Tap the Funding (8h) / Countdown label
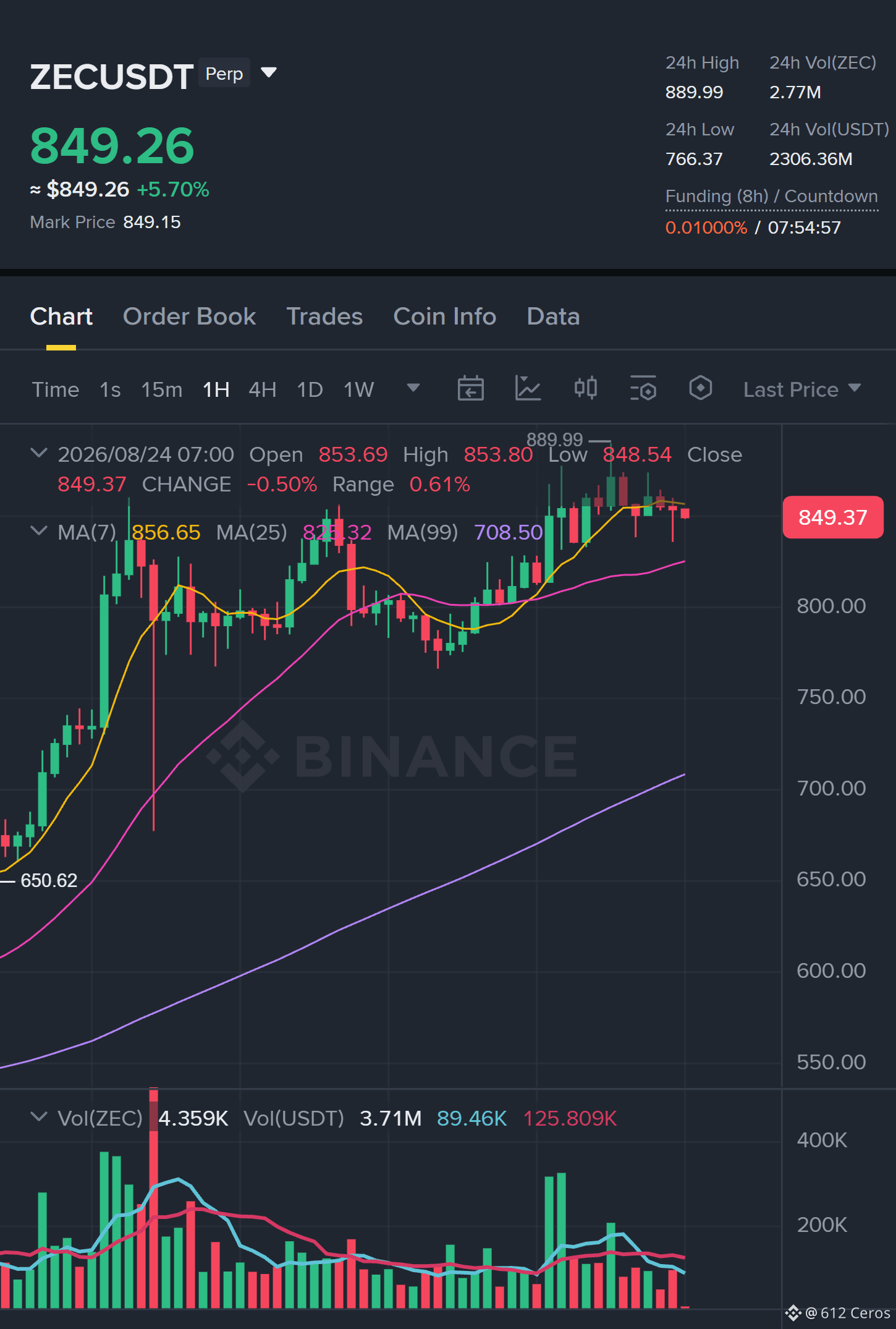This screenshot has height=1329, width=896. click(x=771, y=197)
